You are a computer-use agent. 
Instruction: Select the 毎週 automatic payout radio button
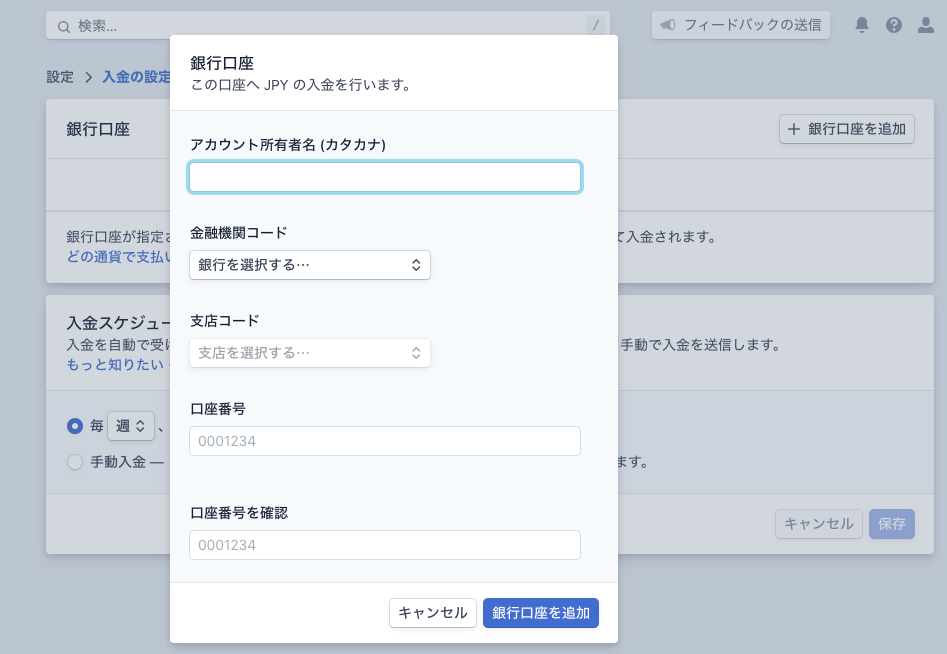[75, 426]
